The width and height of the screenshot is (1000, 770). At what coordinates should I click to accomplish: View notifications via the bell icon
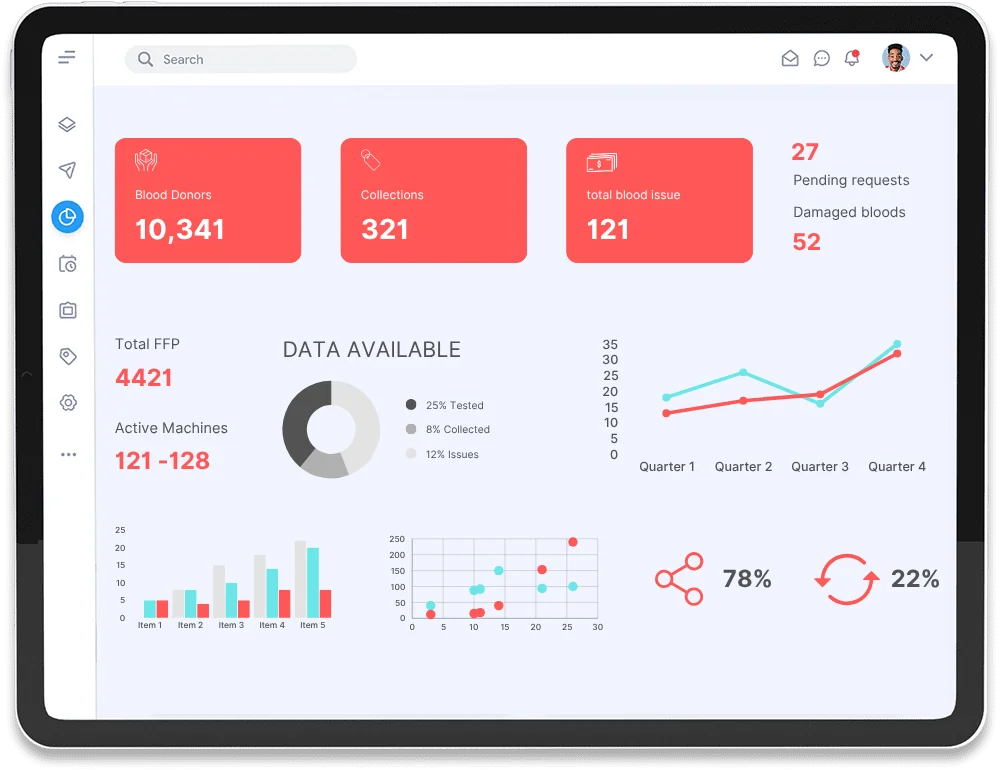pyautogui.click(x=852, y=59)
